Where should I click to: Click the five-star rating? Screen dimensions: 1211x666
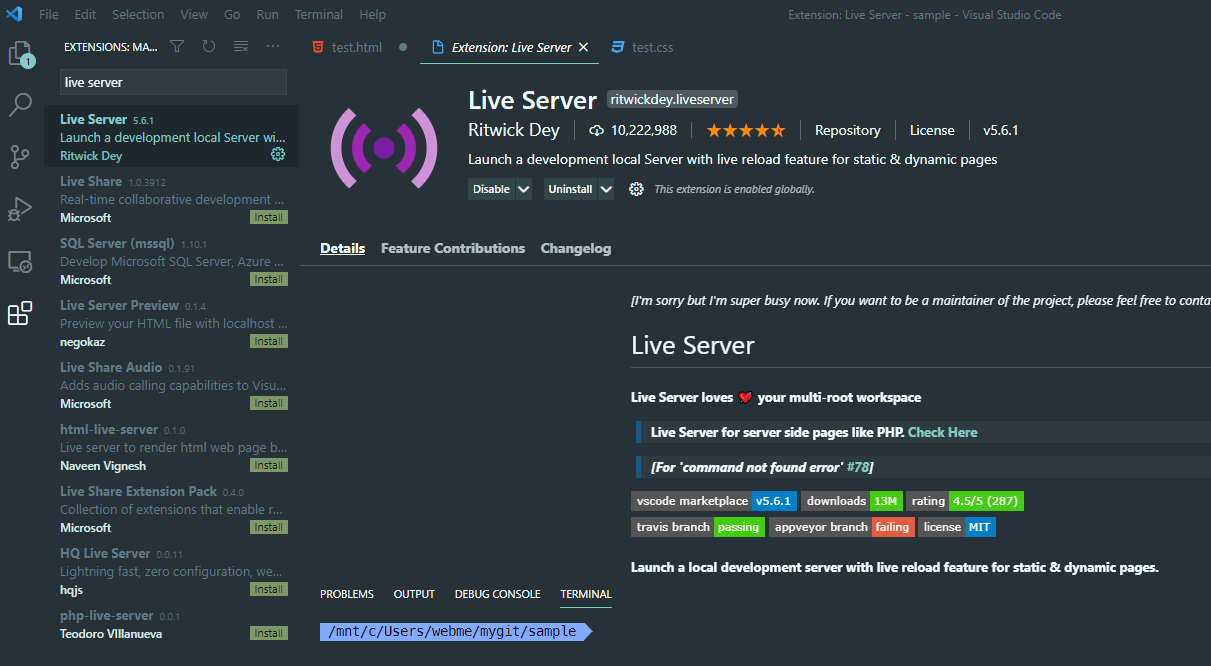pos(746,130)
